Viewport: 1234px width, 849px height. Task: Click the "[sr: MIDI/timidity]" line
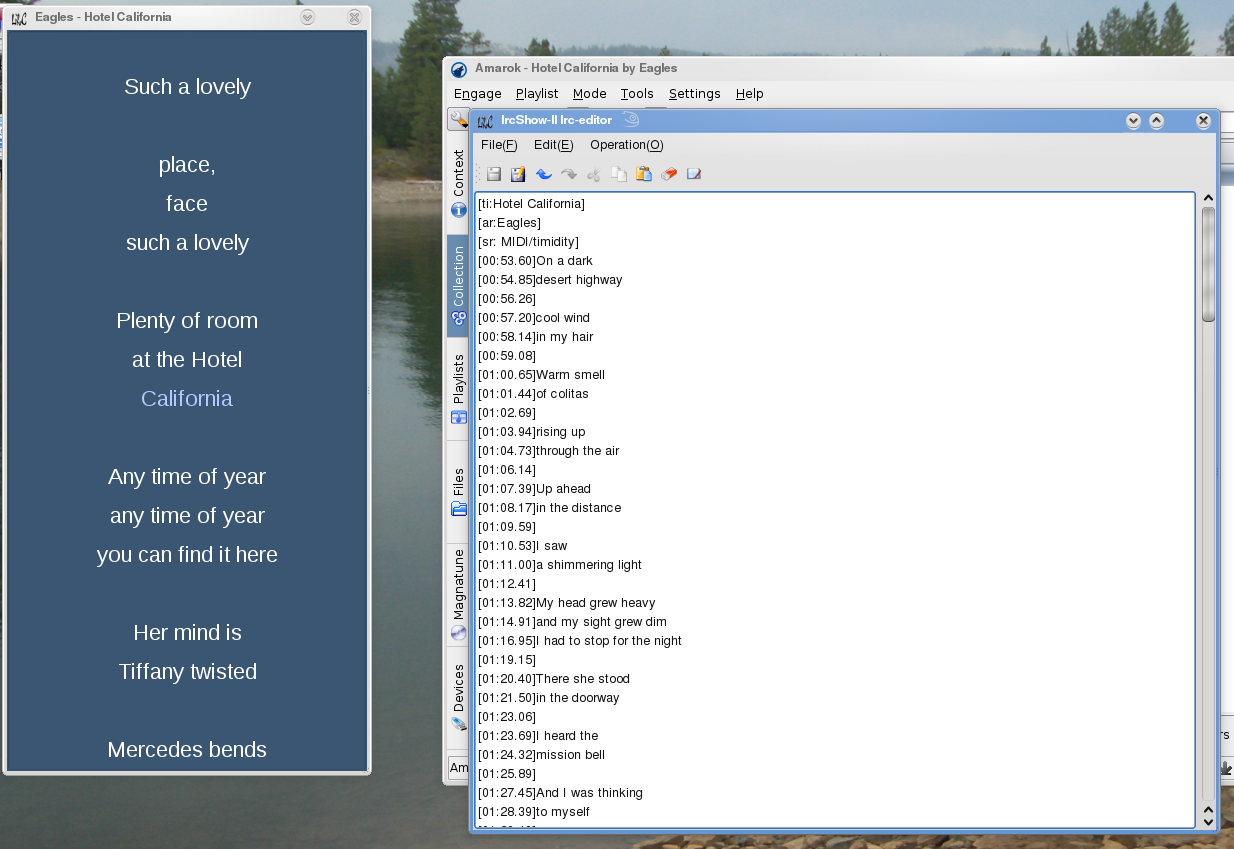[x=528, y=242]
